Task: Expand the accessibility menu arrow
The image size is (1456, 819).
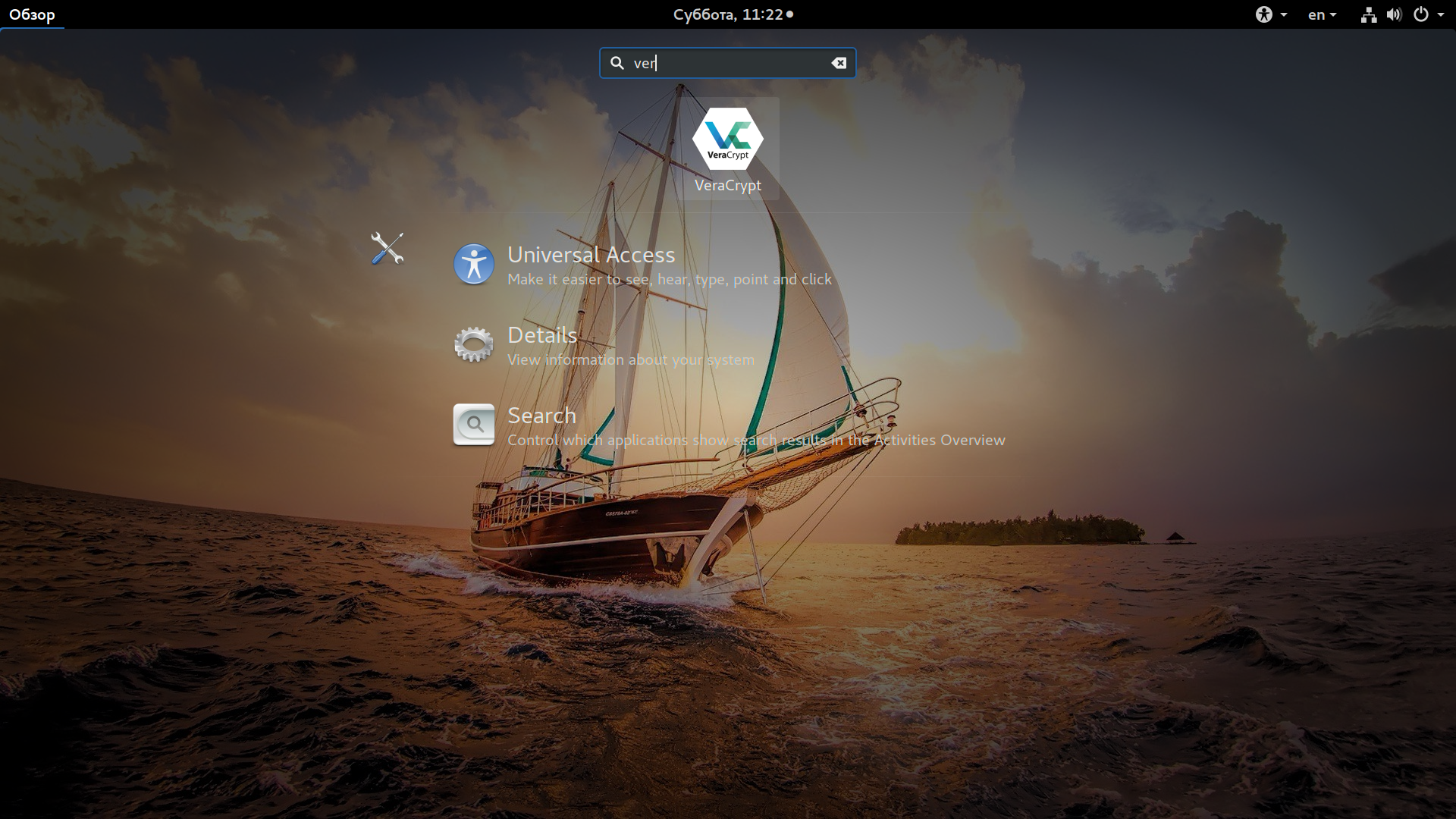Action: pyautogui.click(x=1284, y=14)
